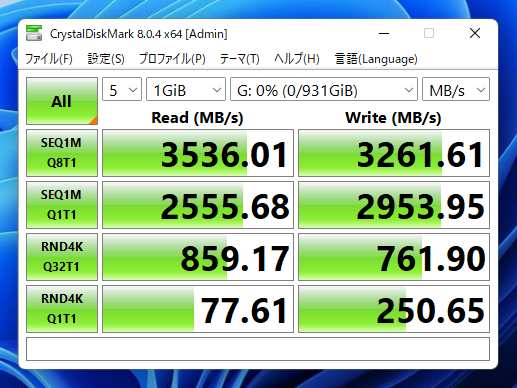Open the プロファイル(P) menu
517x388 pixels.
pos(172,59)
